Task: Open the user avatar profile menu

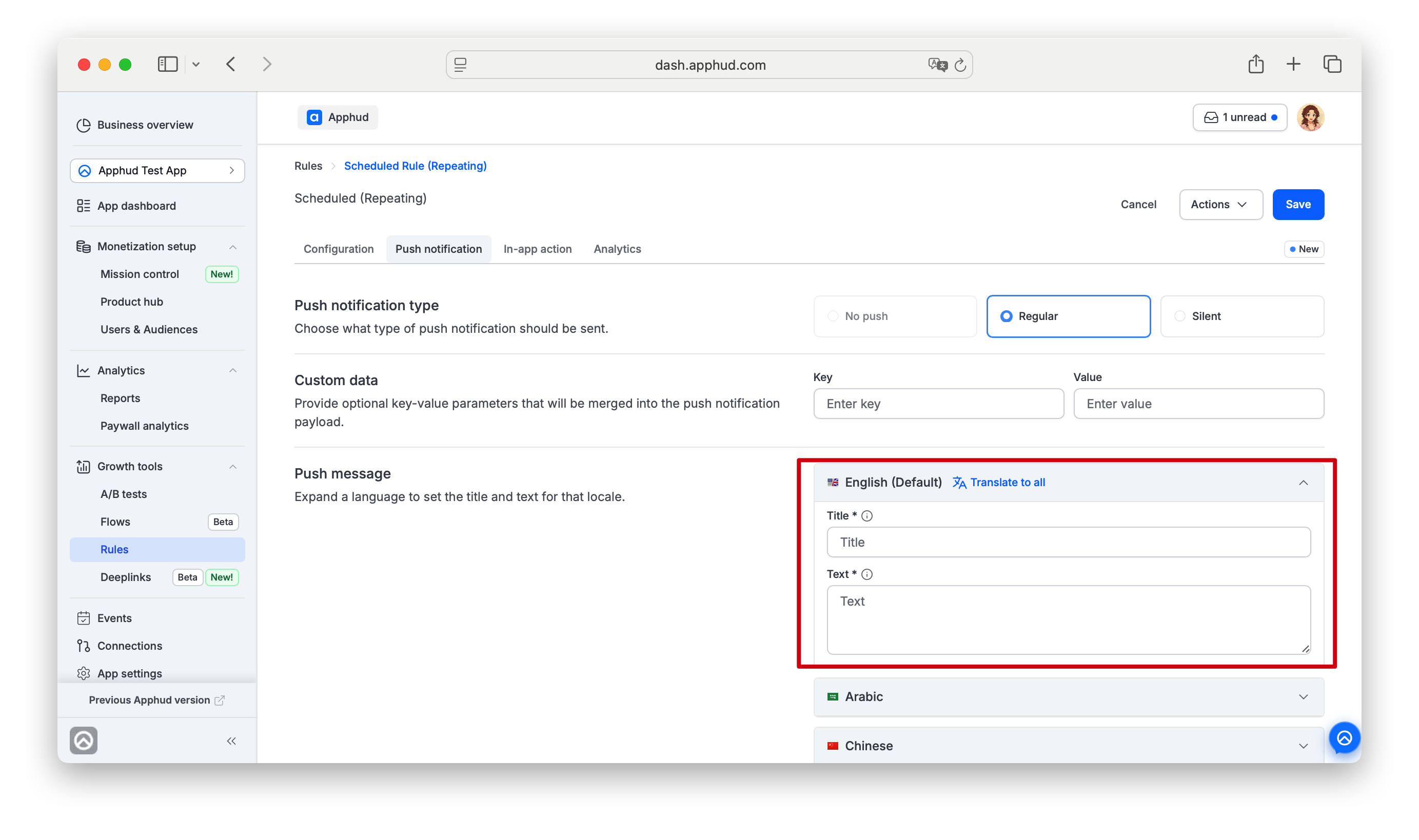Action: [x=1310, y=118]
